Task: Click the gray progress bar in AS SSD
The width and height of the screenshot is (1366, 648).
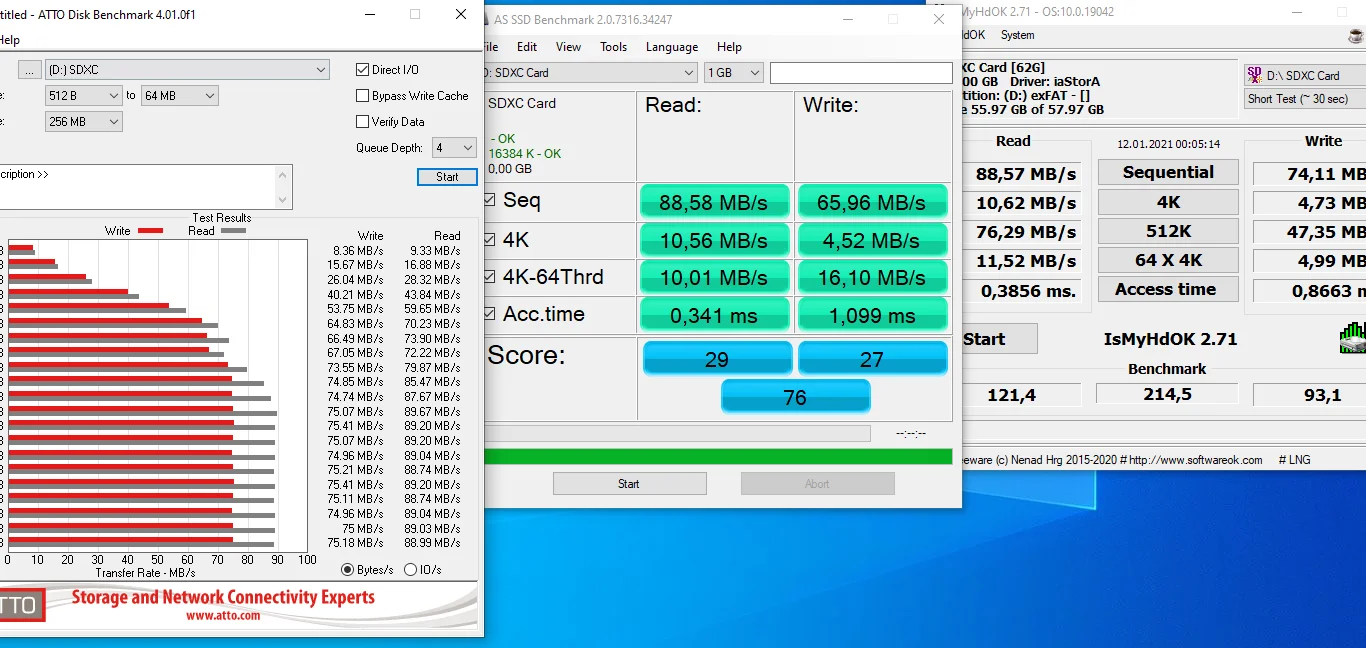Action: point(676,434)
